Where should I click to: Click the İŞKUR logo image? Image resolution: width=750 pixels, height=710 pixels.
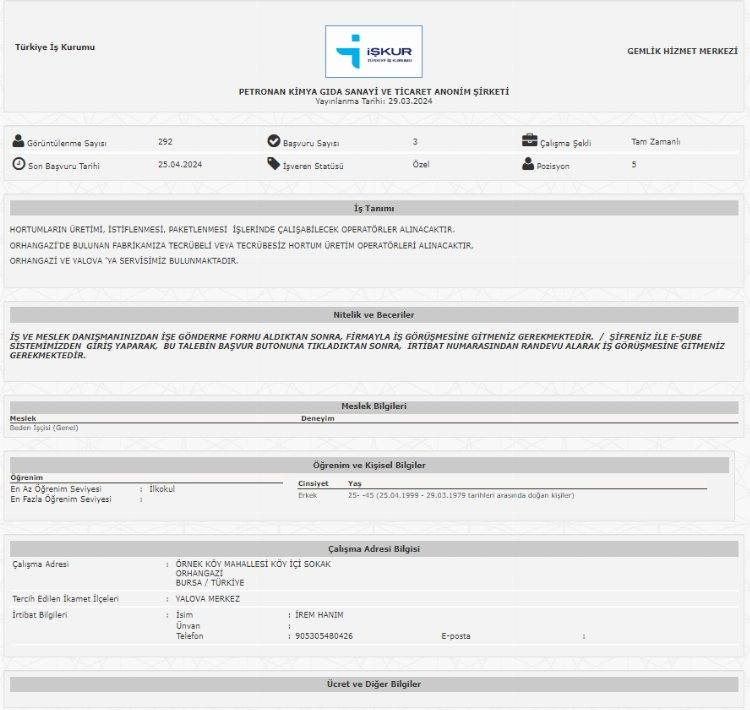coord(374,51)
